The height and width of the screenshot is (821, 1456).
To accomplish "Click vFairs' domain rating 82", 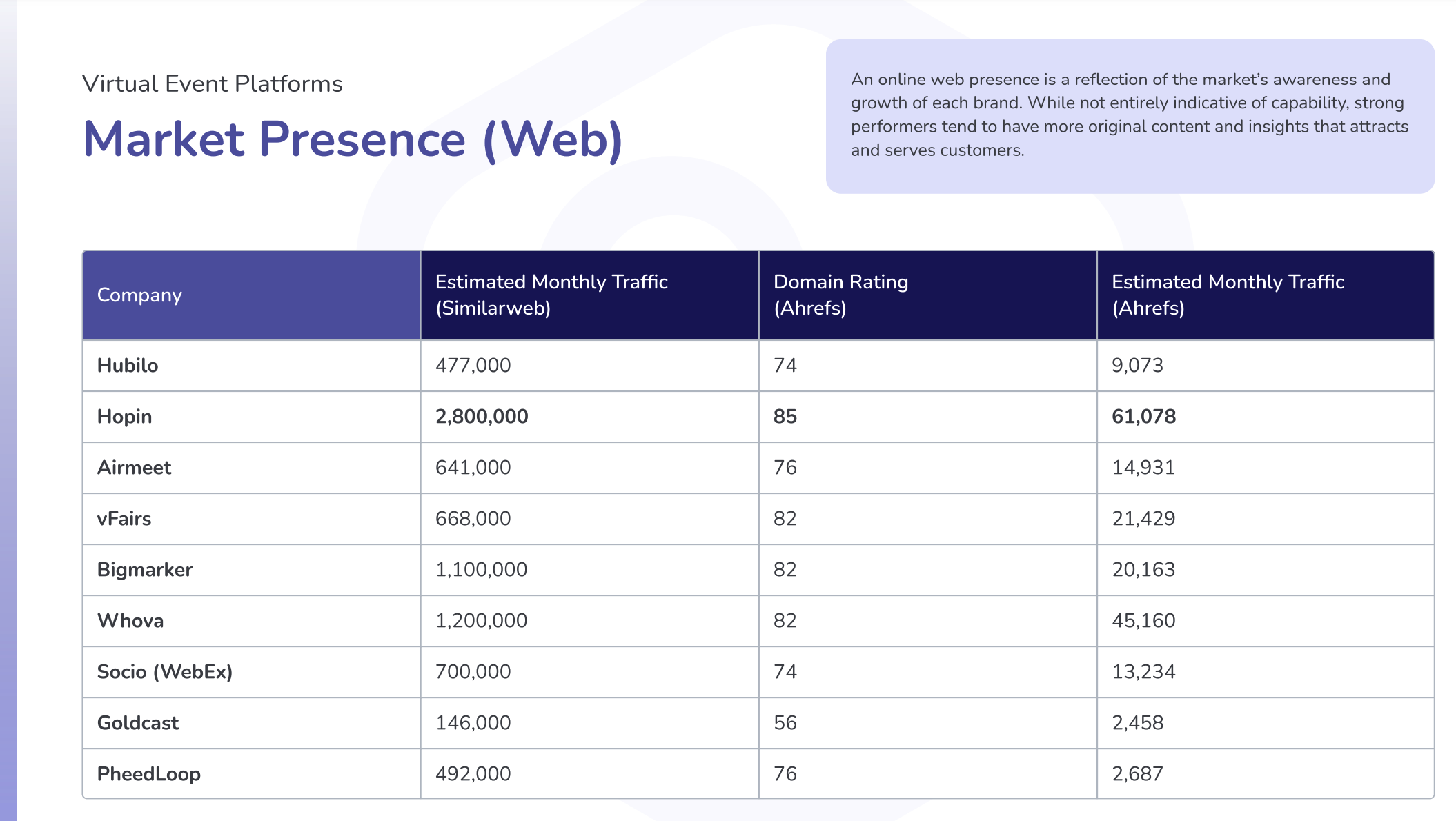I will 785,519.
